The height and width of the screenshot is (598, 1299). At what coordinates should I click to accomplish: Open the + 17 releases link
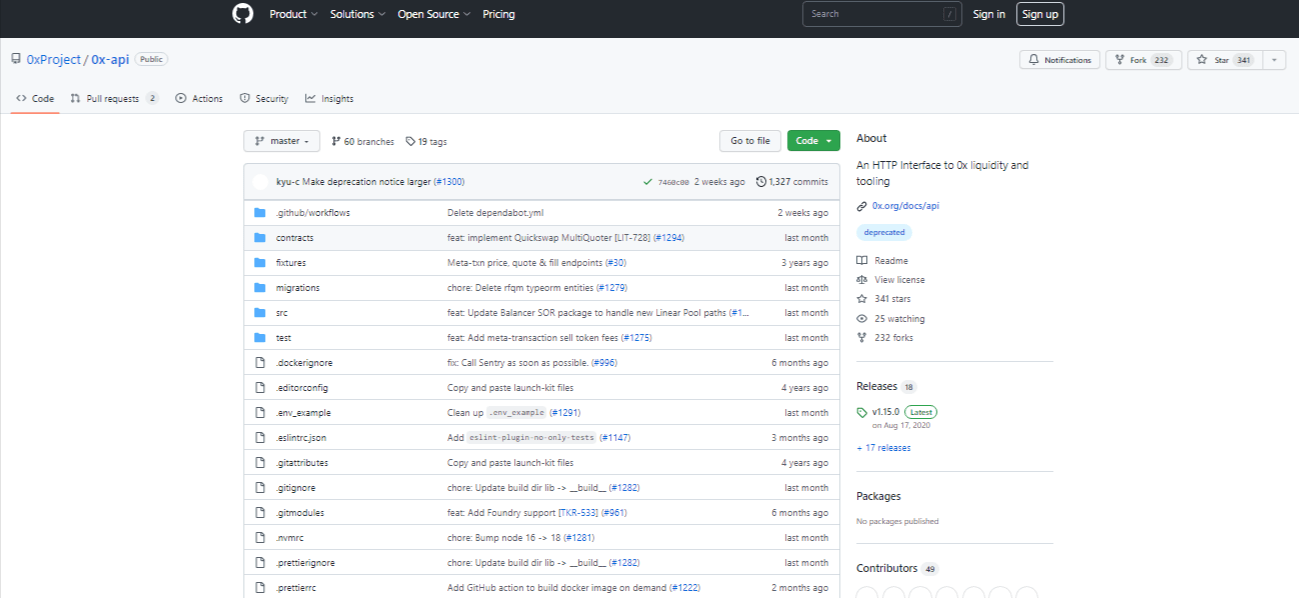(884, 448)
